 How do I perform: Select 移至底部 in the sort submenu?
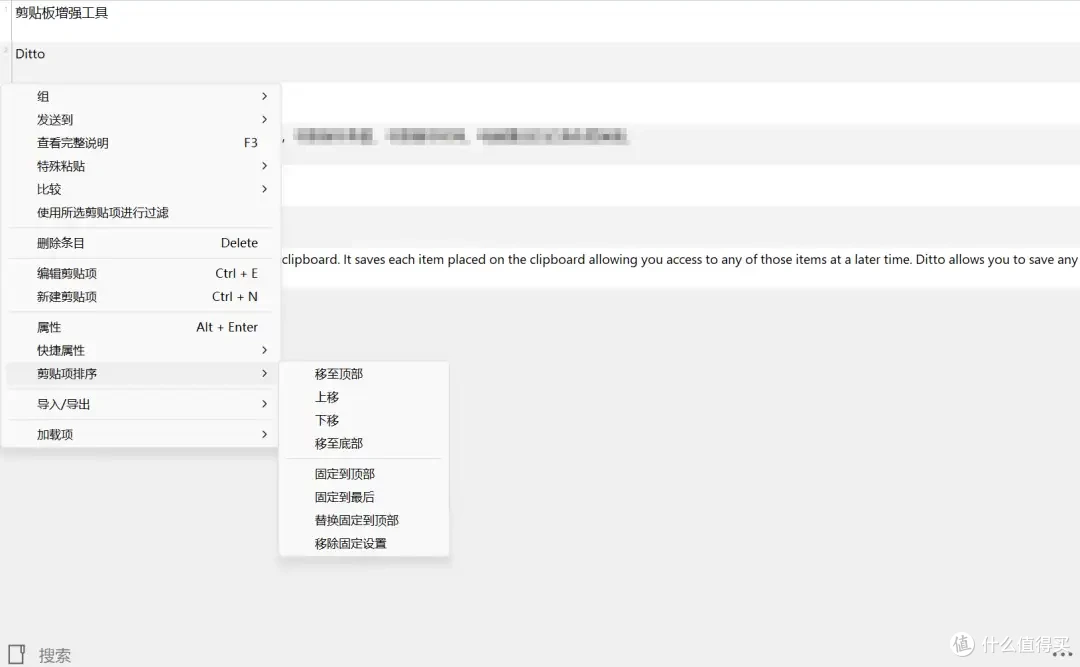[364, 444]
